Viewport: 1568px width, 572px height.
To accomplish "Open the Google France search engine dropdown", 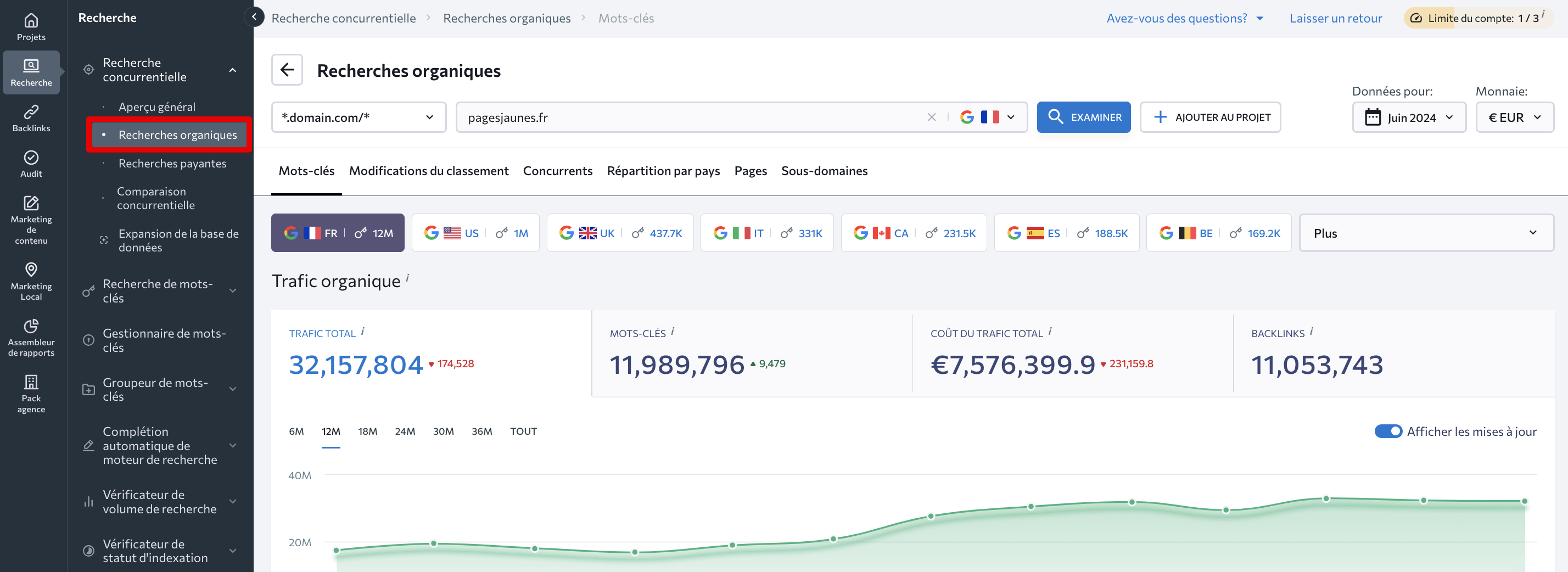I will pos(987,117).
